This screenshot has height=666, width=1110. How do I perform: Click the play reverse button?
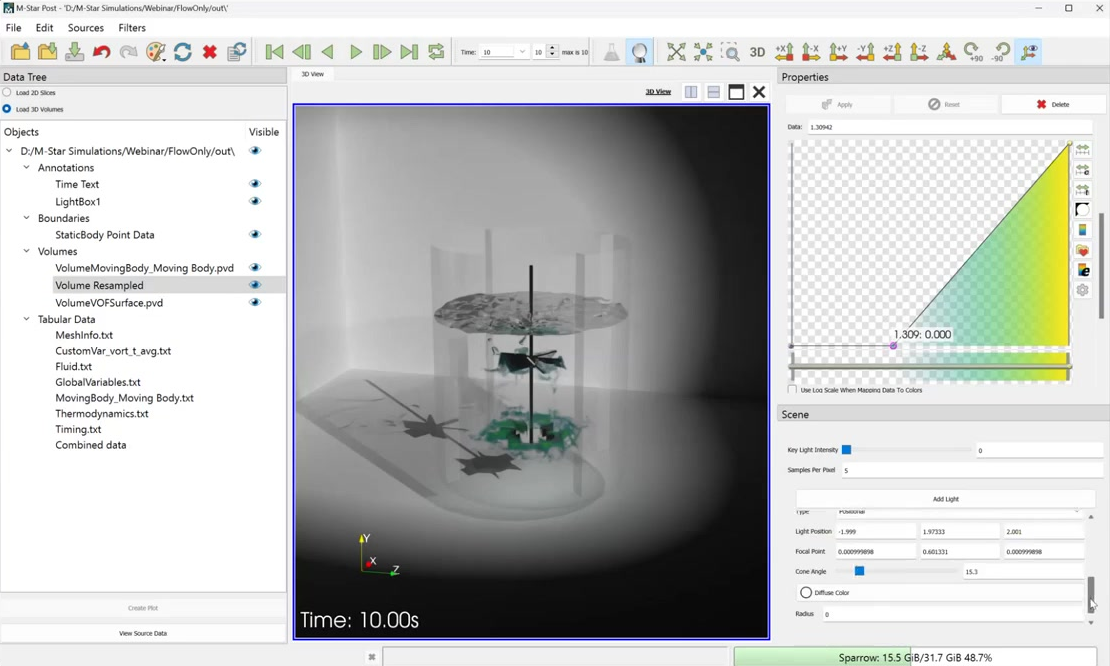point(328,52)
